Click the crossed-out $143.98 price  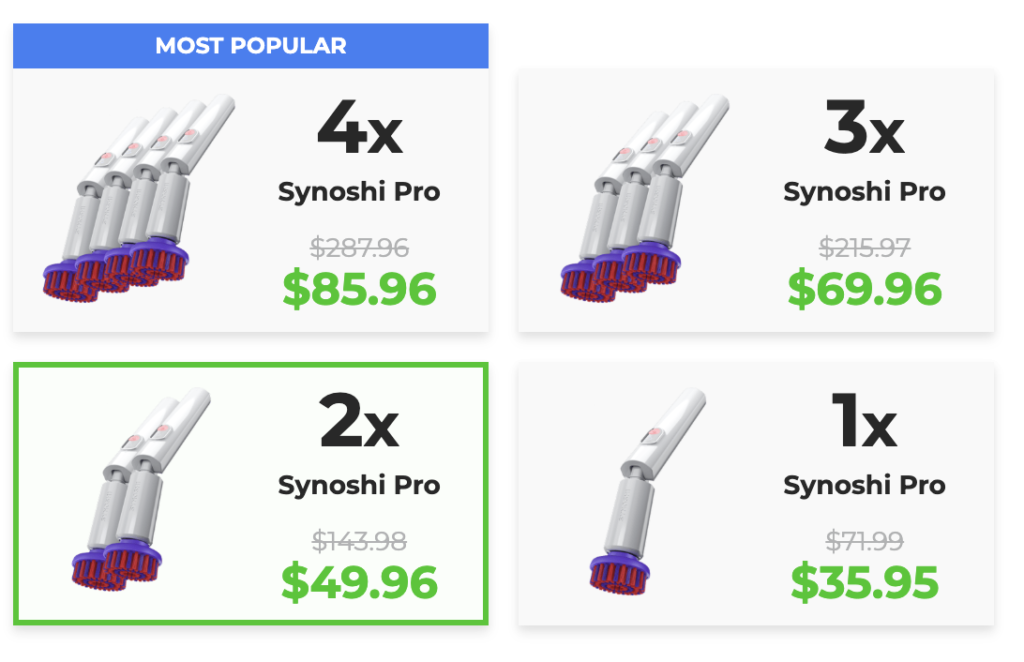360,541
